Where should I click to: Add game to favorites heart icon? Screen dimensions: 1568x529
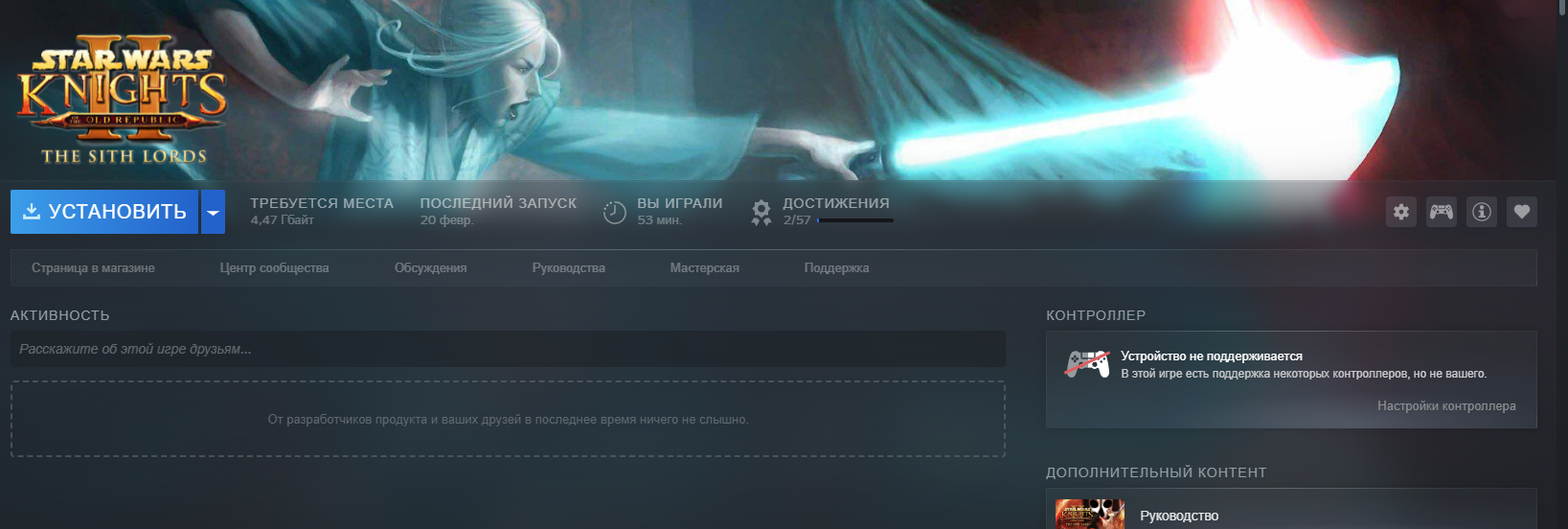(1522, 212)
